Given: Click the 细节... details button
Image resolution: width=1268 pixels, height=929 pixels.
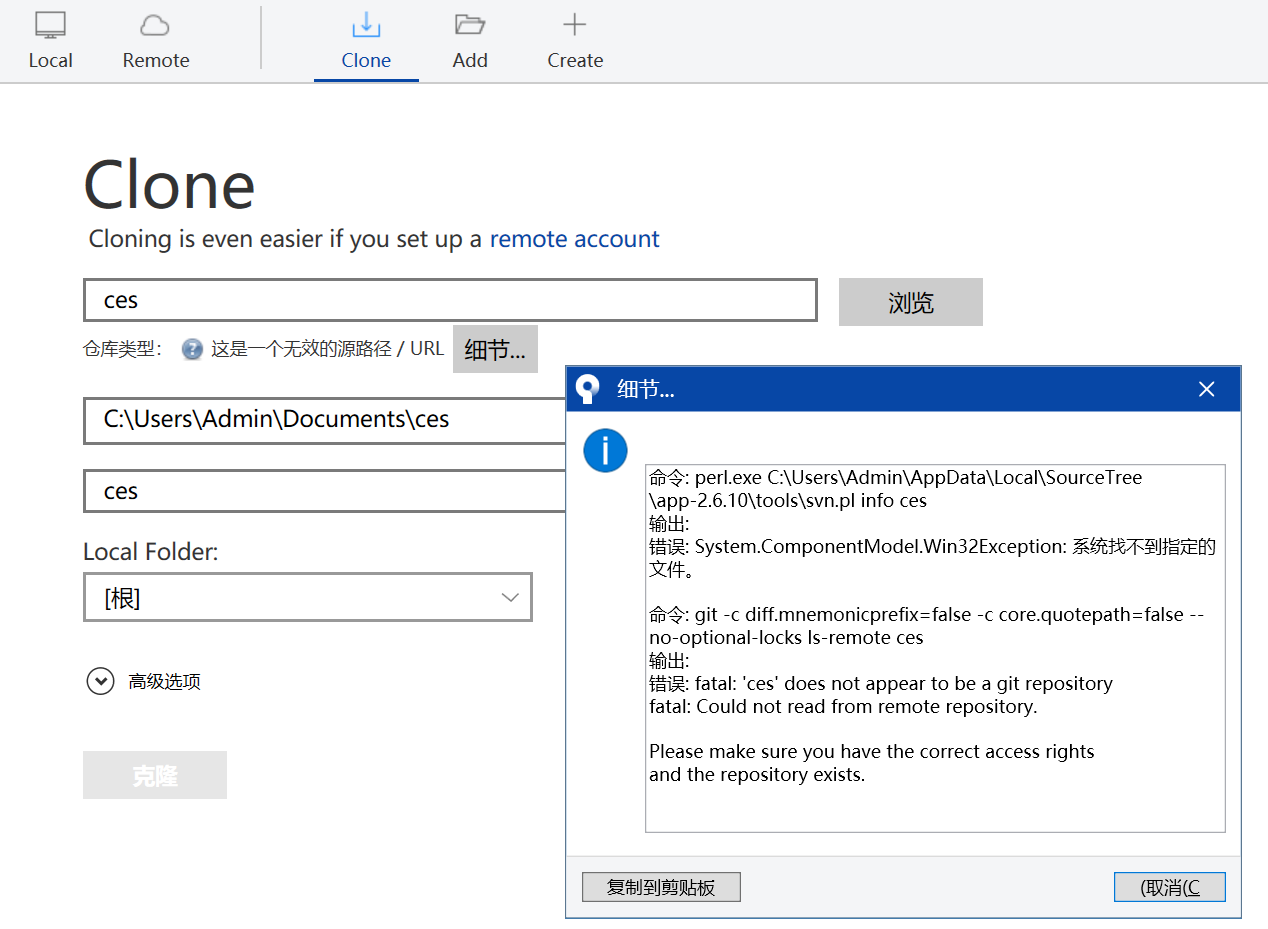Looking at the screenshot, I should (495, 349).
